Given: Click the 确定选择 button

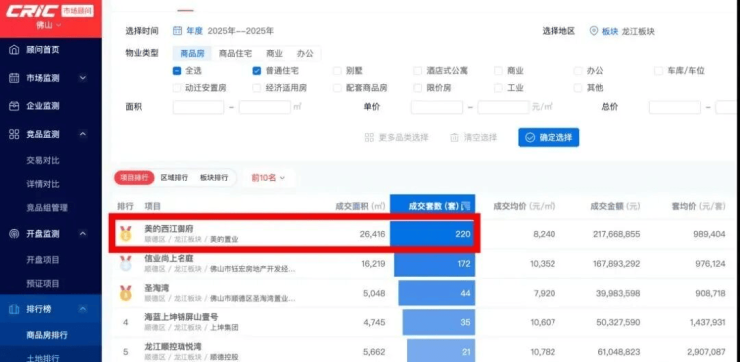Looking at the screenshot, I should [548, 137].
